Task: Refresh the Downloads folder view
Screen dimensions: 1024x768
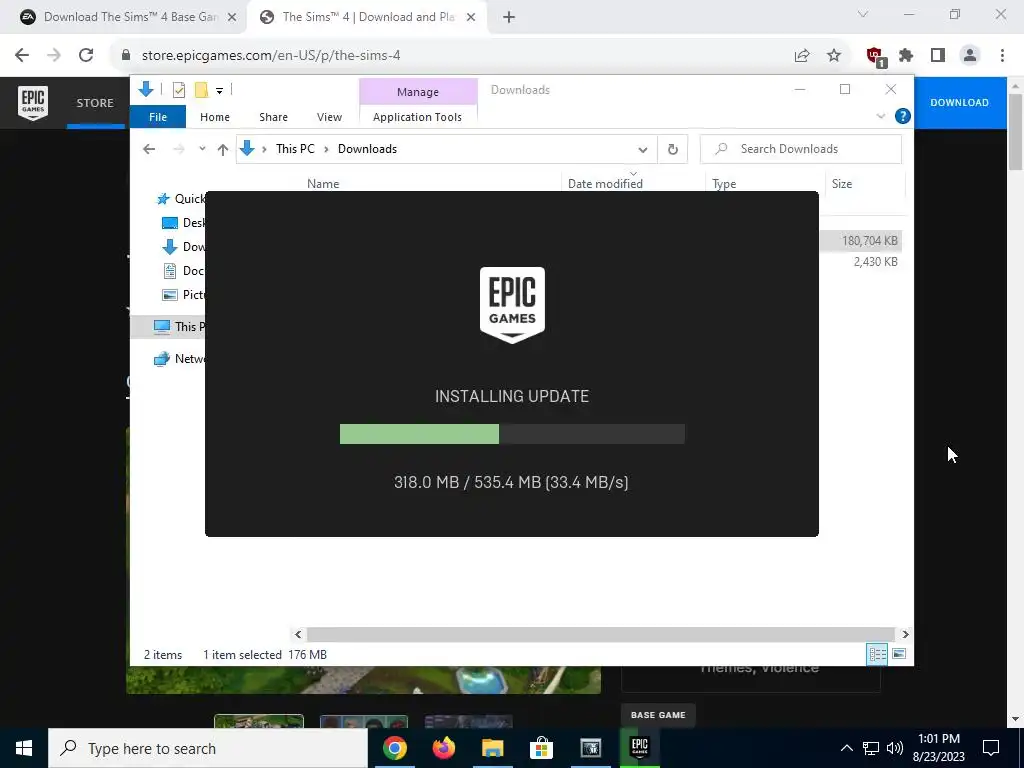Action: [673, 150]
